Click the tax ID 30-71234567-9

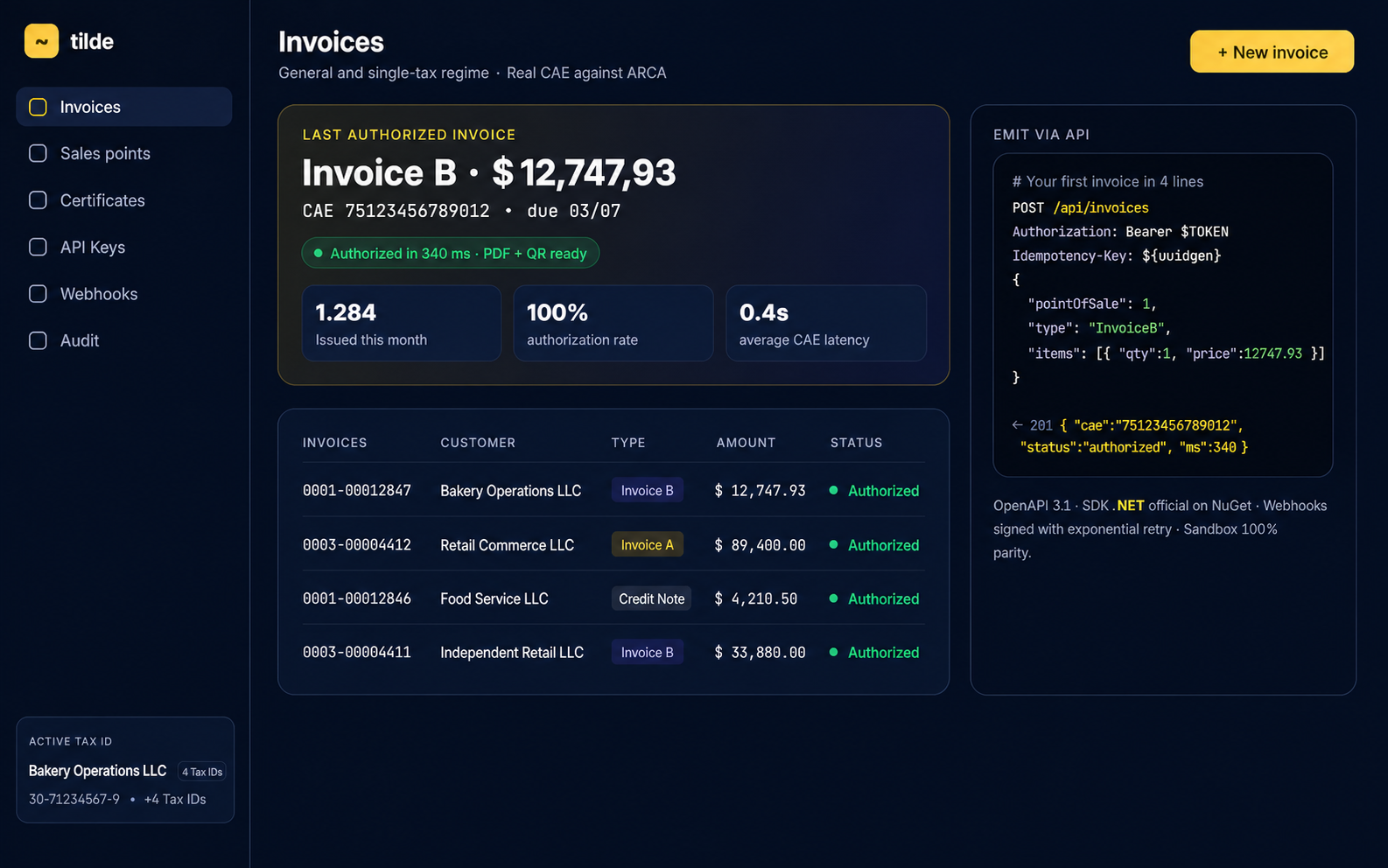coord(74,799)
